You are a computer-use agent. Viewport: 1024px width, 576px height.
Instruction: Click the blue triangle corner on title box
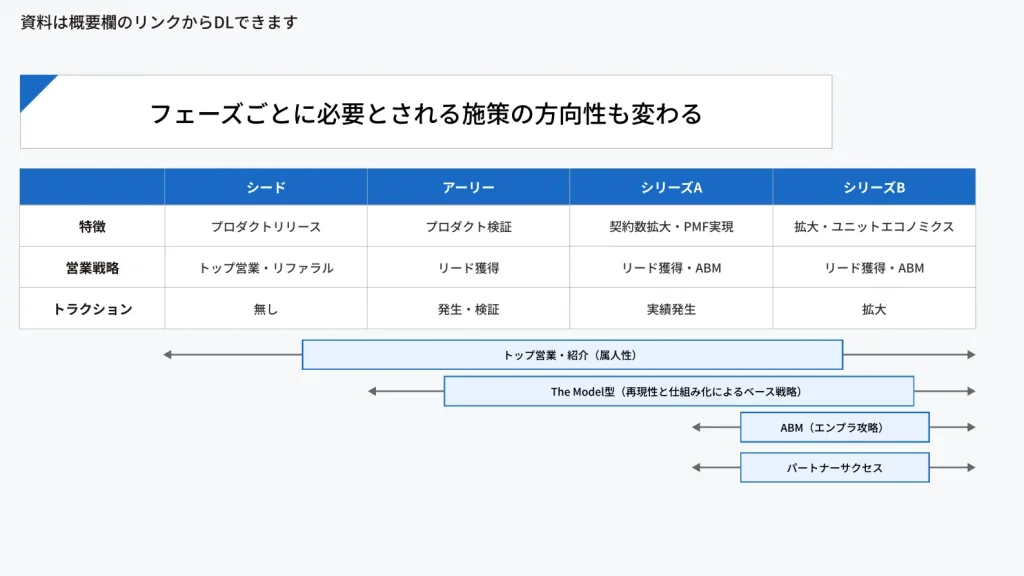(33, 87)
